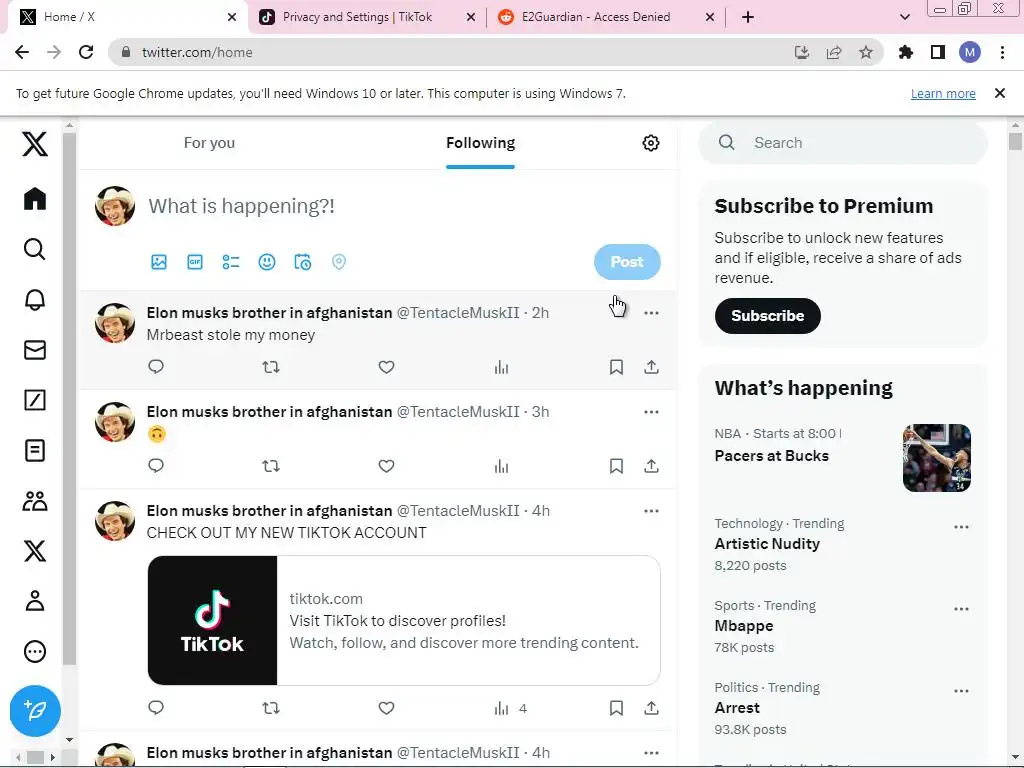
Task: Click the X logo in the sidebar
Action: point(35,144)
